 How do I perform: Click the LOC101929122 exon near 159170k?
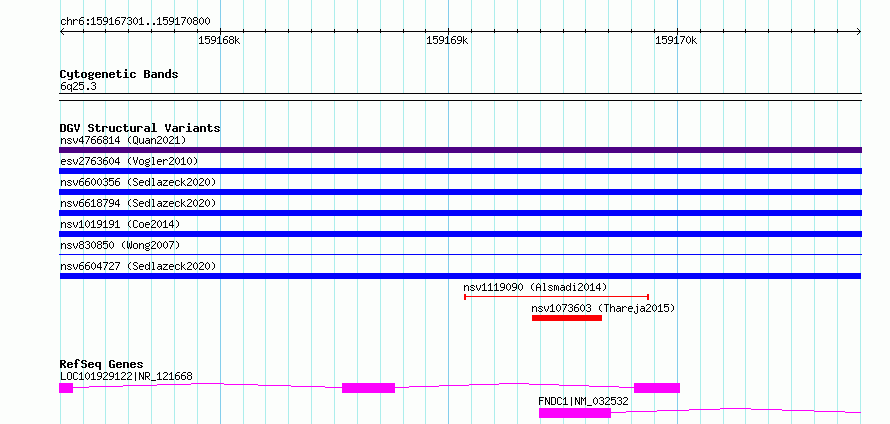pyautogui.click(x=657, y=388)
